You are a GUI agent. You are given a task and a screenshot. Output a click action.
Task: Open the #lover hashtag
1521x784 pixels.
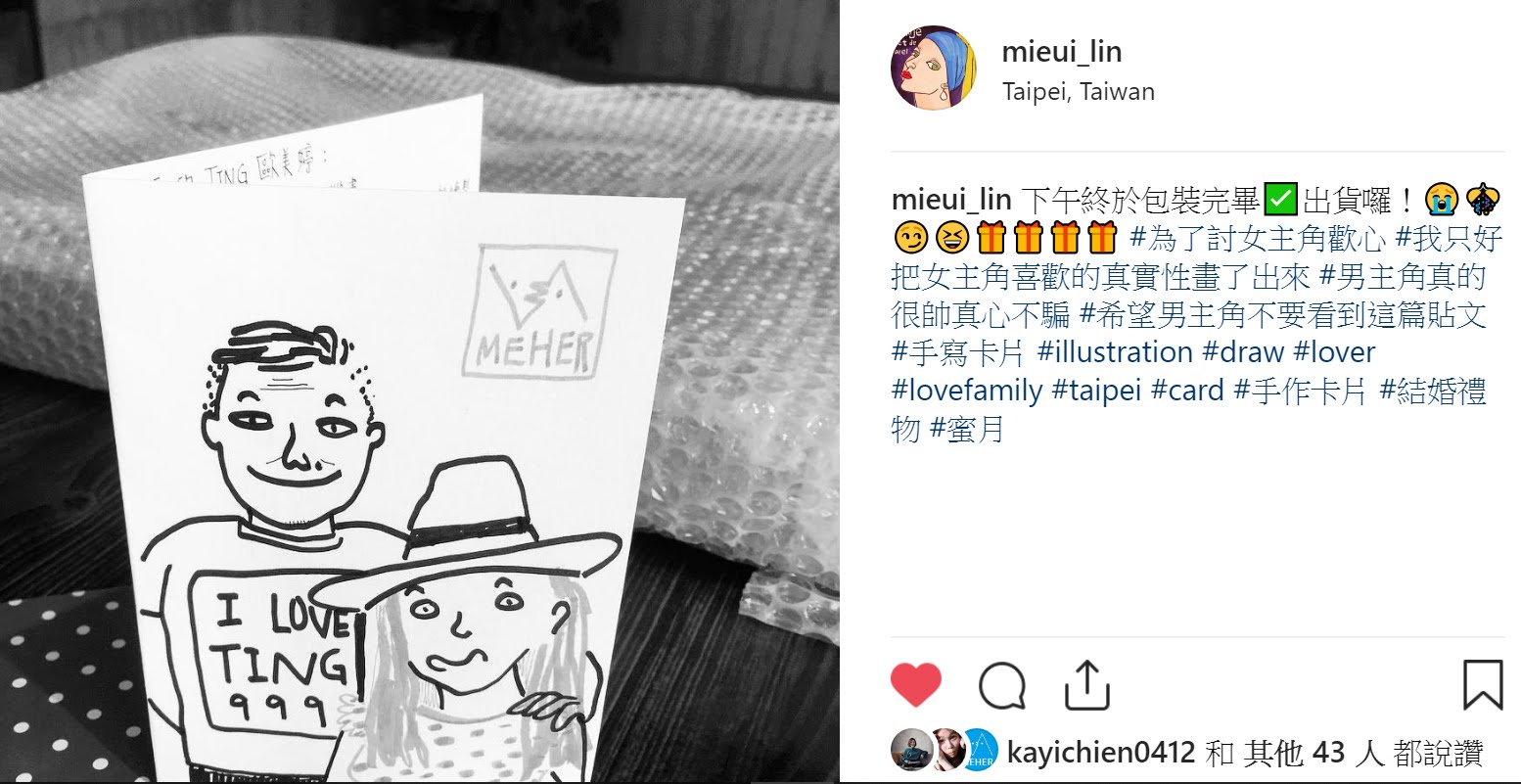1334,352
